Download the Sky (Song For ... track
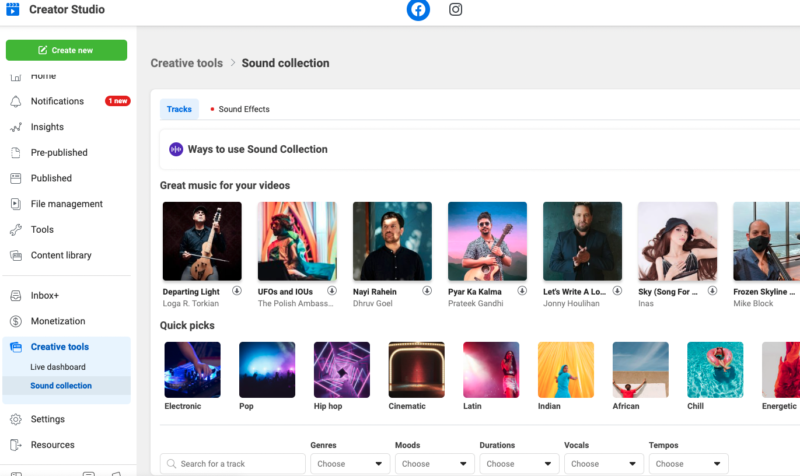Image resolution: width=800 pixels, height=476 pixels. pyautogui.click(x=712, y=291)
